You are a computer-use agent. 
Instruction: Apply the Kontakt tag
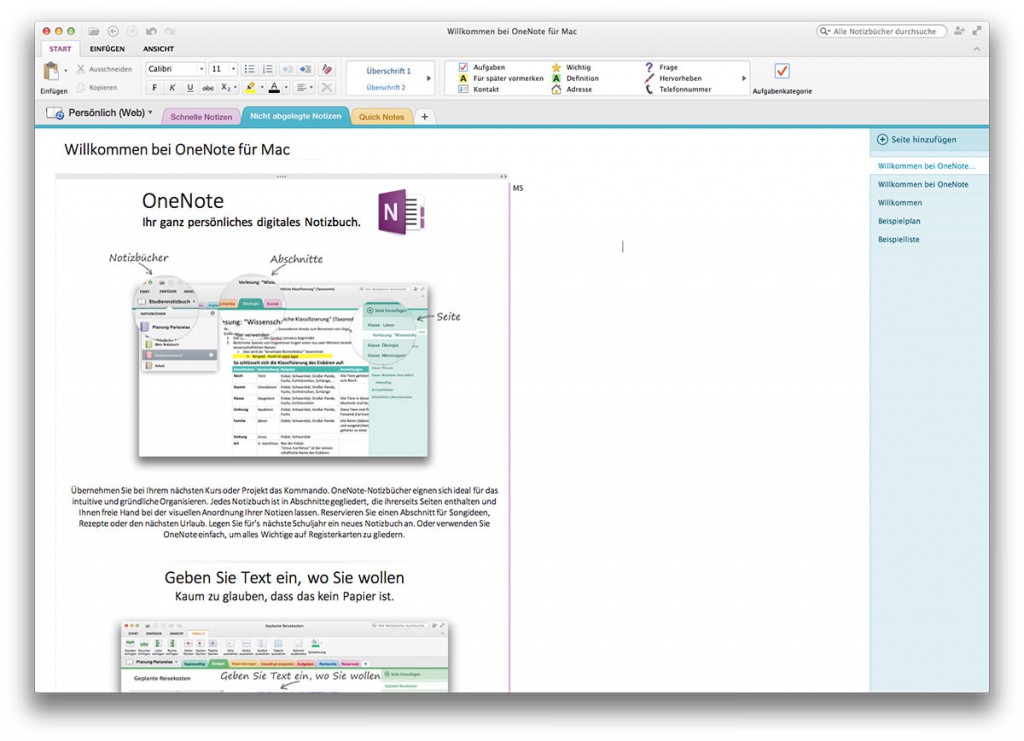click(462, 89)
